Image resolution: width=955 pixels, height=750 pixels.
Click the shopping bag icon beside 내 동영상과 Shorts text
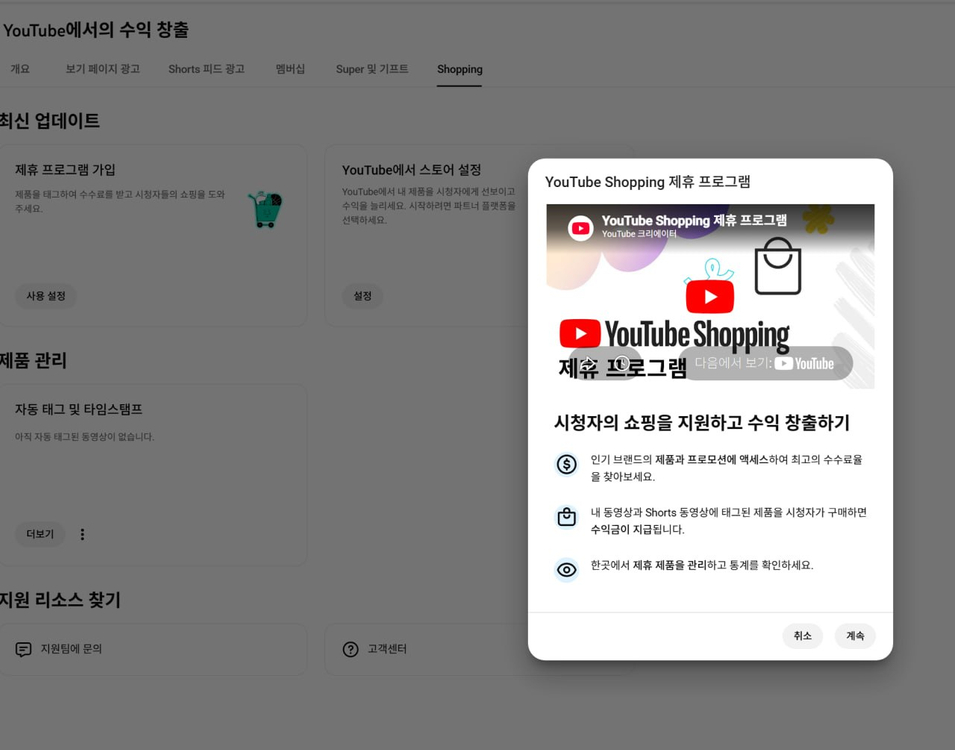(x=566, y=517)
